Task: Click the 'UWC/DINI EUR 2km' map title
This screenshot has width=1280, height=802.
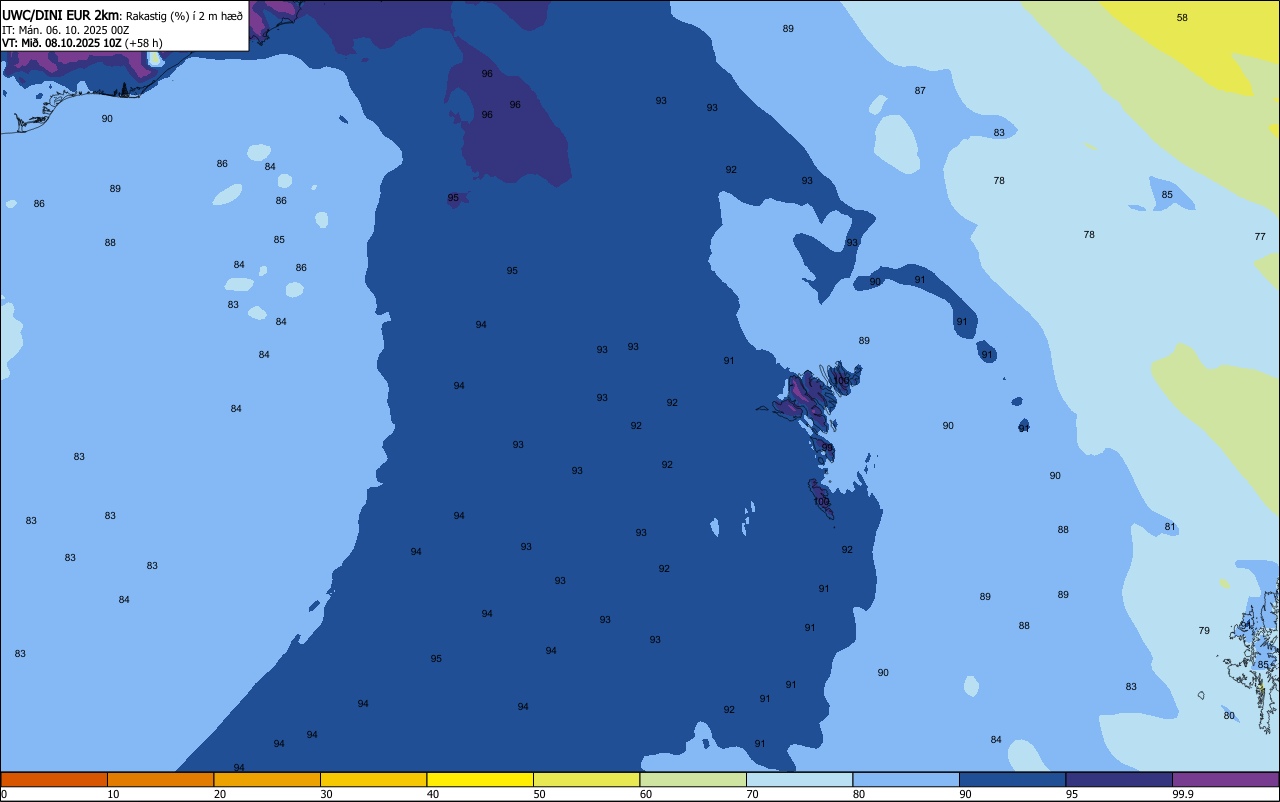Action: click(x=61, y=14)
